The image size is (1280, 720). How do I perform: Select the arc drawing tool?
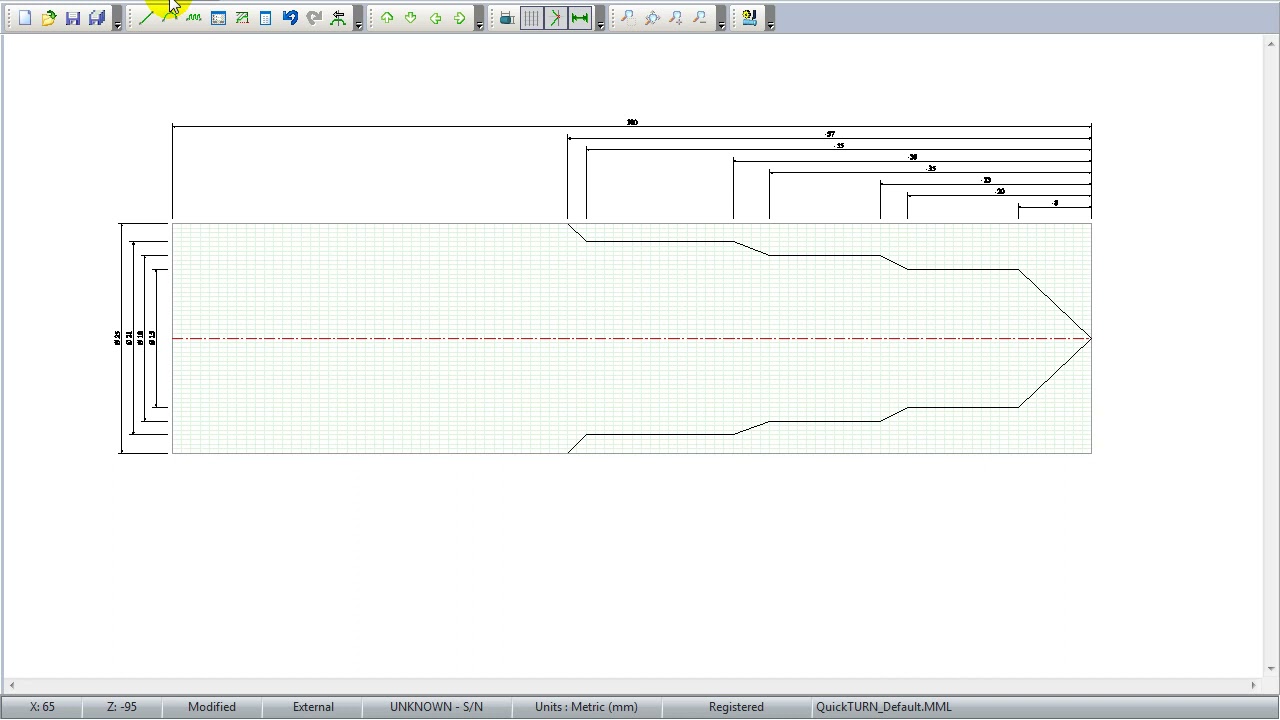coord(170,18)
